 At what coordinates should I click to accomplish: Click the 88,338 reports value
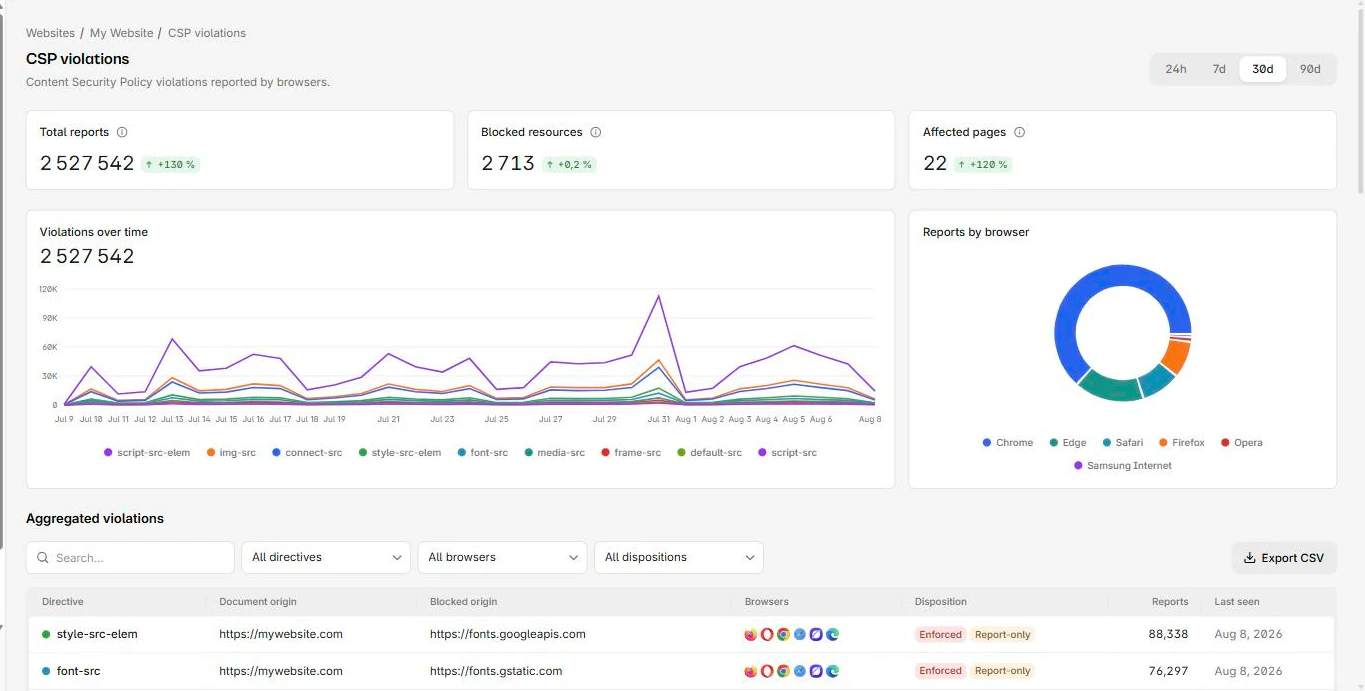click(1168, 634)
